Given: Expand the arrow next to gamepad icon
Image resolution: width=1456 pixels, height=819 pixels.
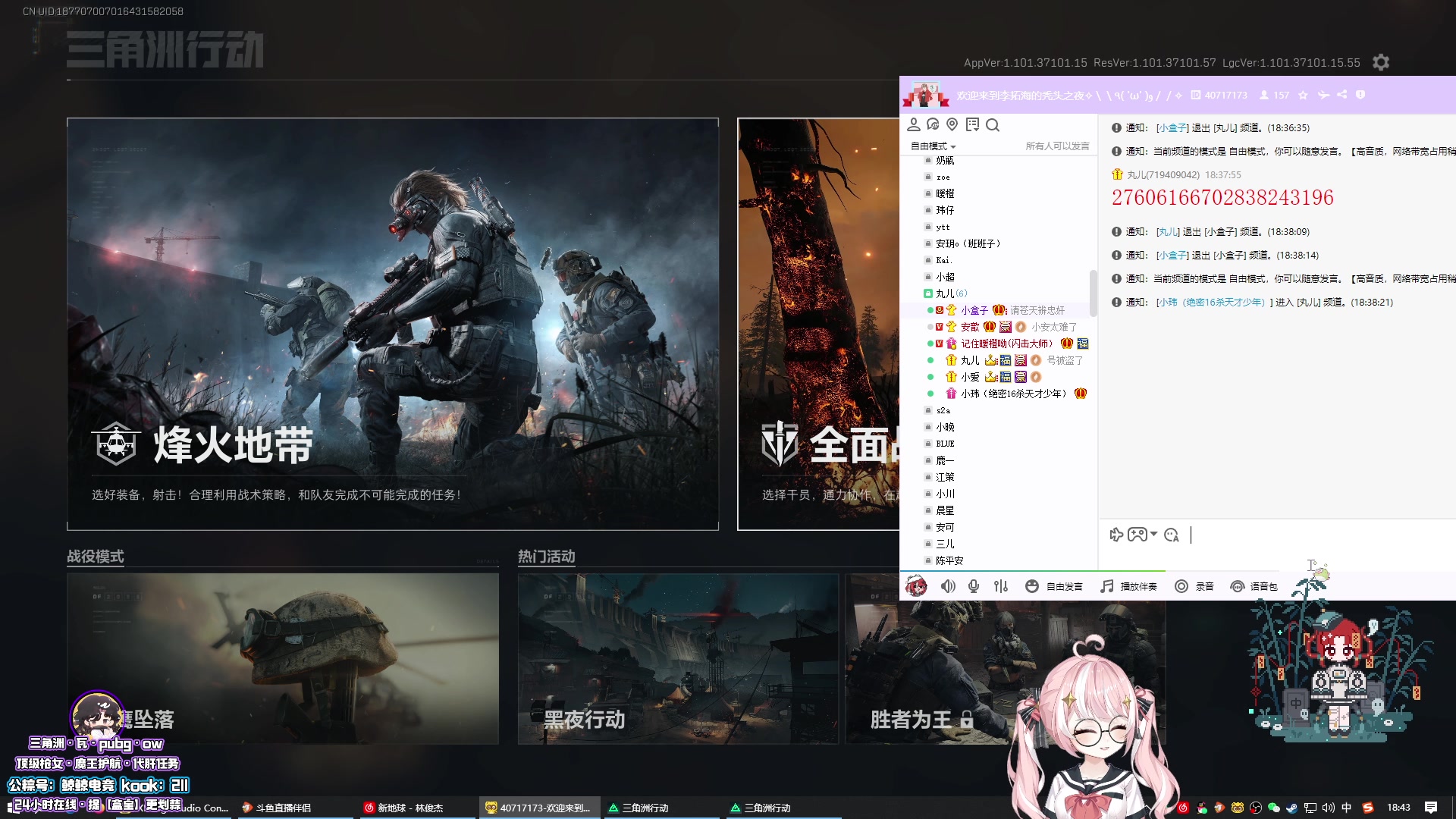Looking at the screenshot, I should tap(1153, 535).
